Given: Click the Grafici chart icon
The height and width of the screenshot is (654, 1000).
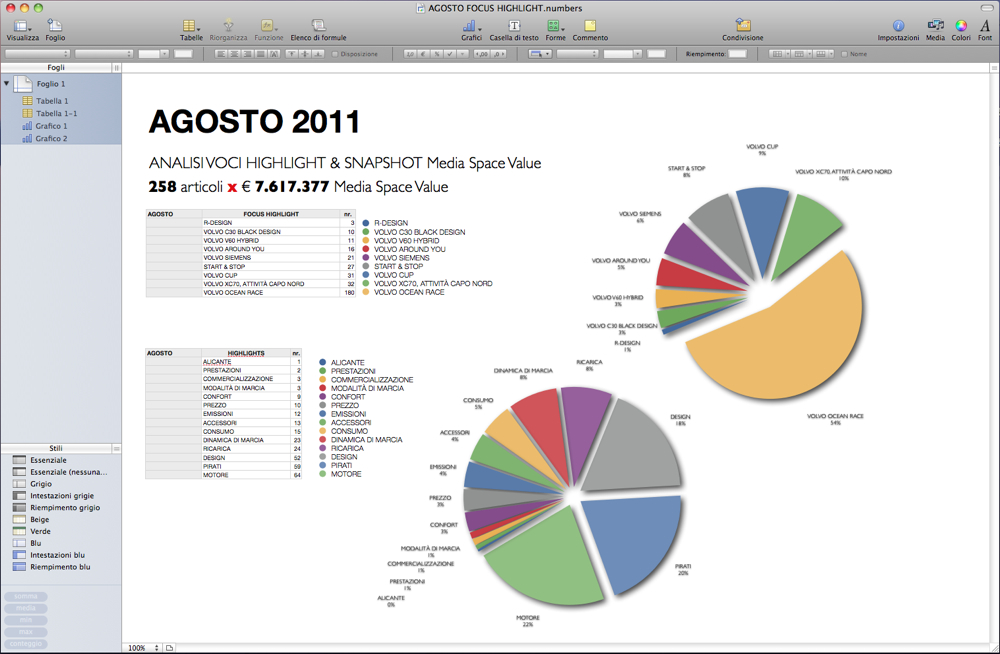Looking at the screenshot, I should [x=470, y=26].
